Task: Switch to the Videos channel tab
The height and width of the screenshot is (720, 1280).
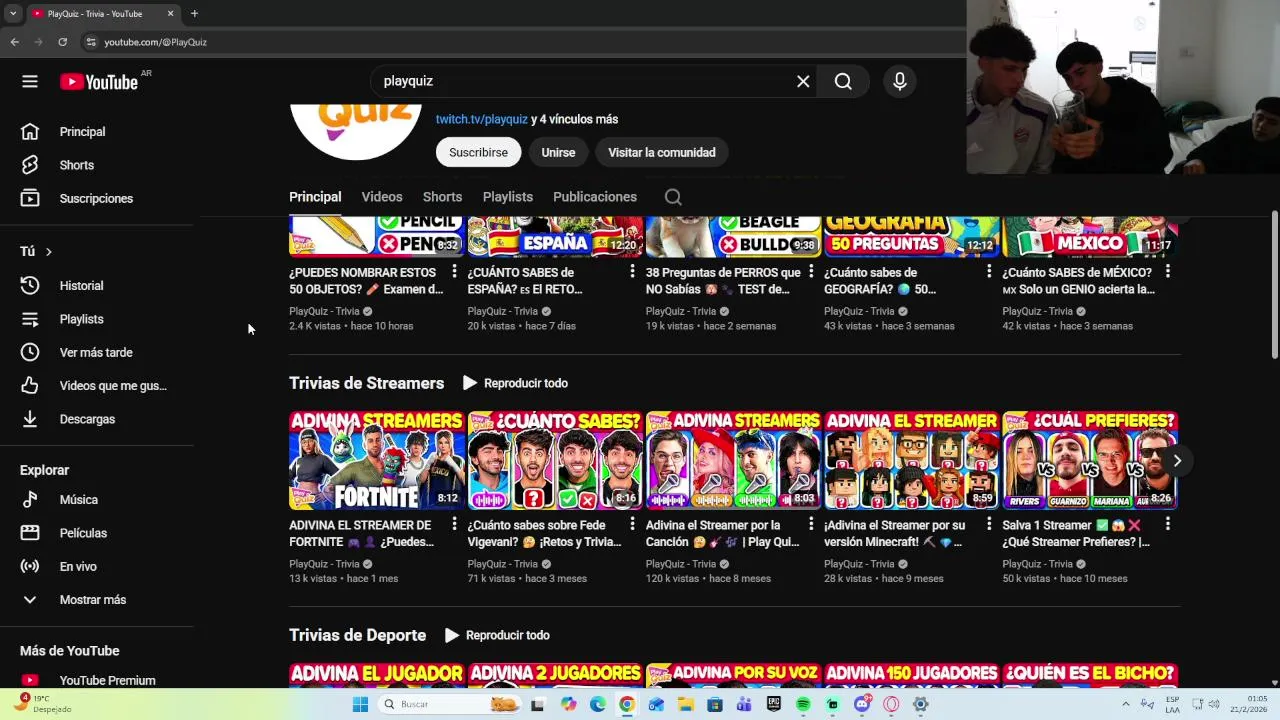Action: (382, 197)
